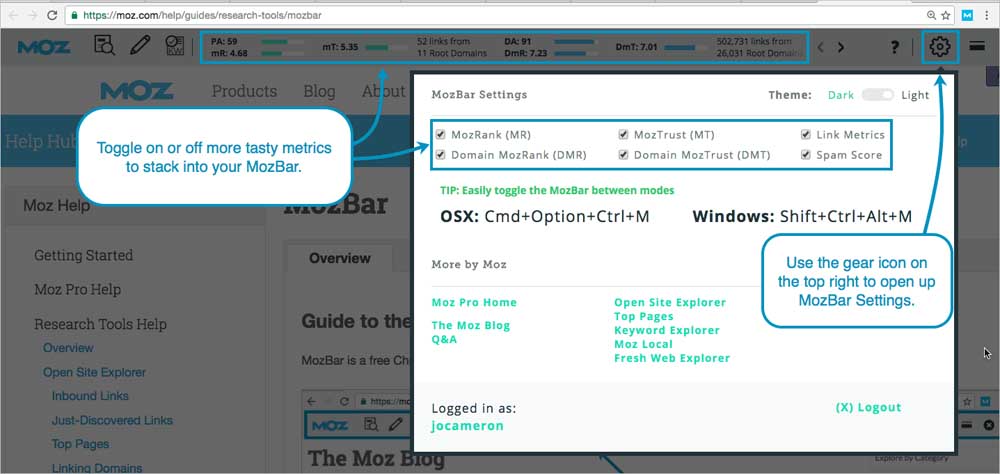
Task: Click the zoom indicator in address bar
Action: pyautogui.click(x=932, y=15)
